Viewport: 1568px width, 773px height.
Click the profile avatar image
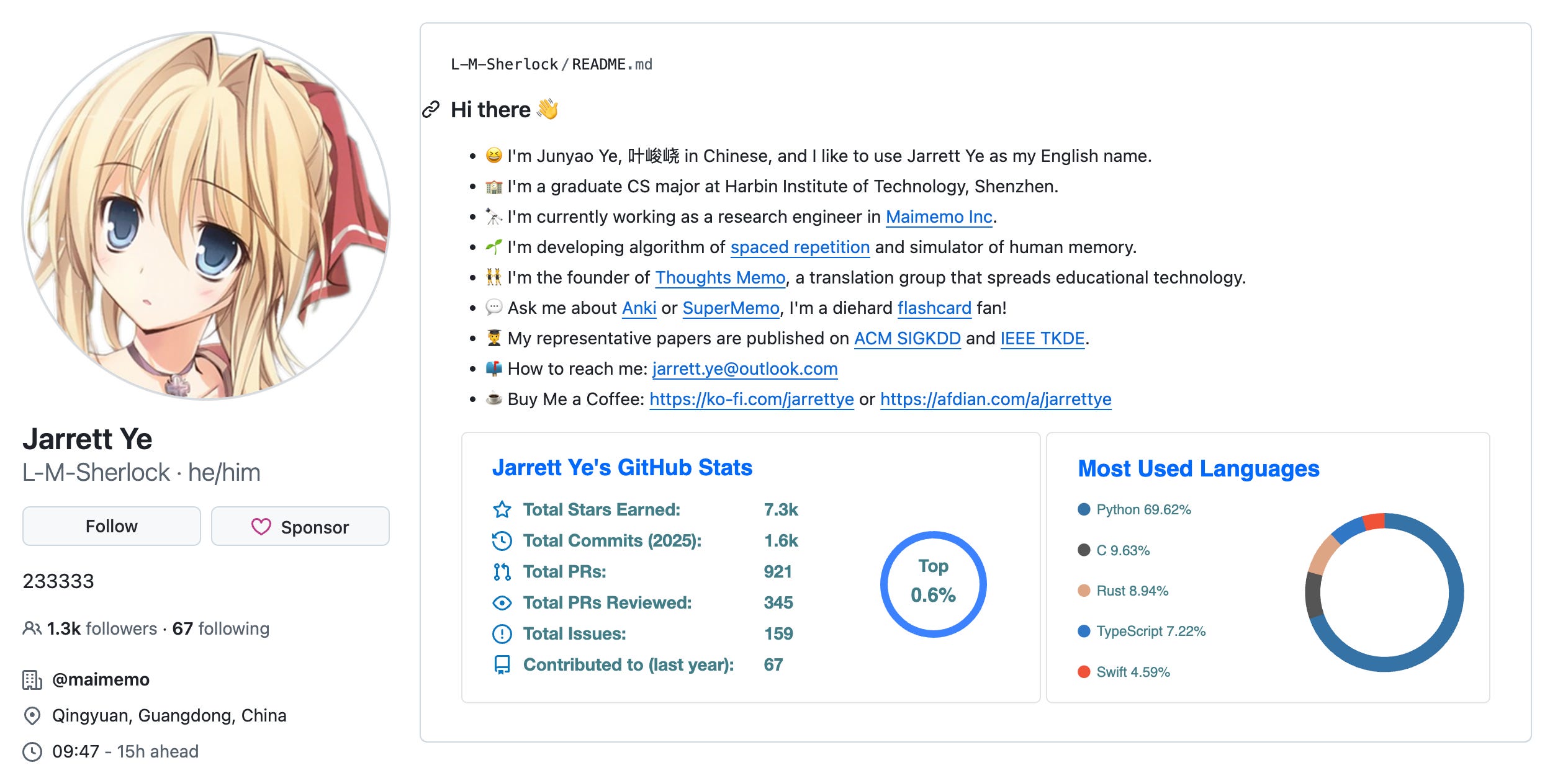(206, 215)
